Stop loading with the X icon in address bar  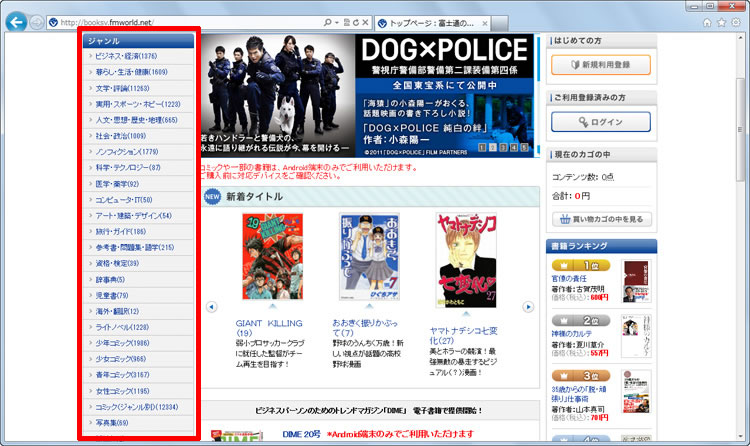(365, 22)
